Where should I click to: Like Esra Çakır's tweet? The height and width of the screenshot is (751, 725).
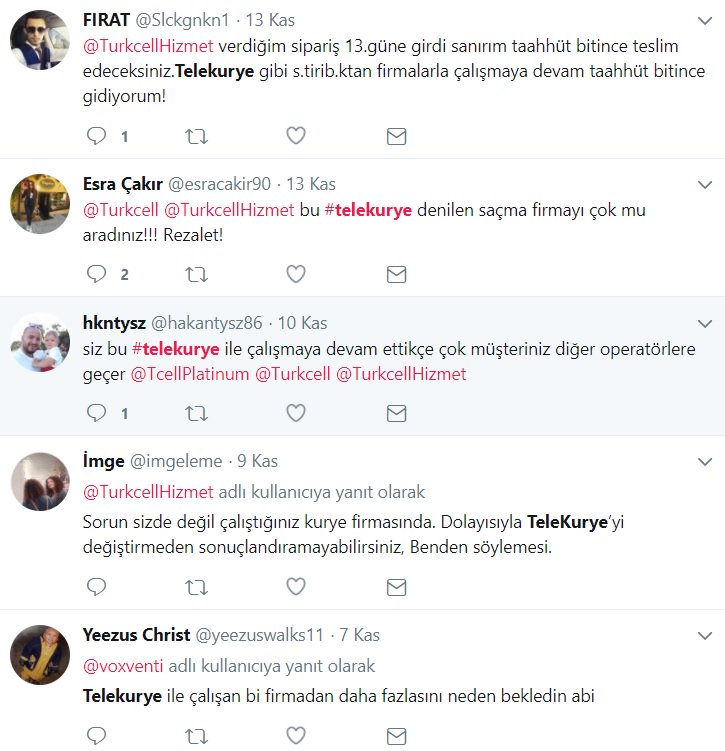[296, 274]
